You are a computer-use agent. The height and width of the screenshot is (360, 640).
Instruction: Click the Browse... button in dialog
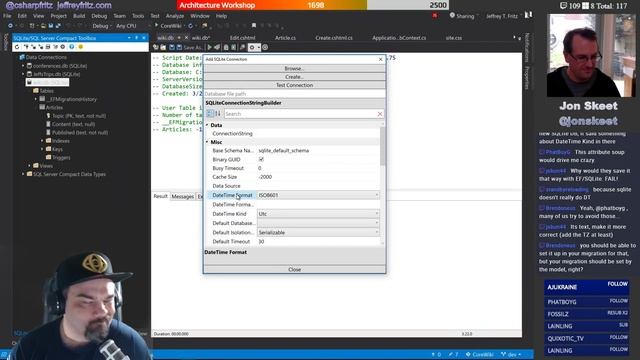click(294, 68)
